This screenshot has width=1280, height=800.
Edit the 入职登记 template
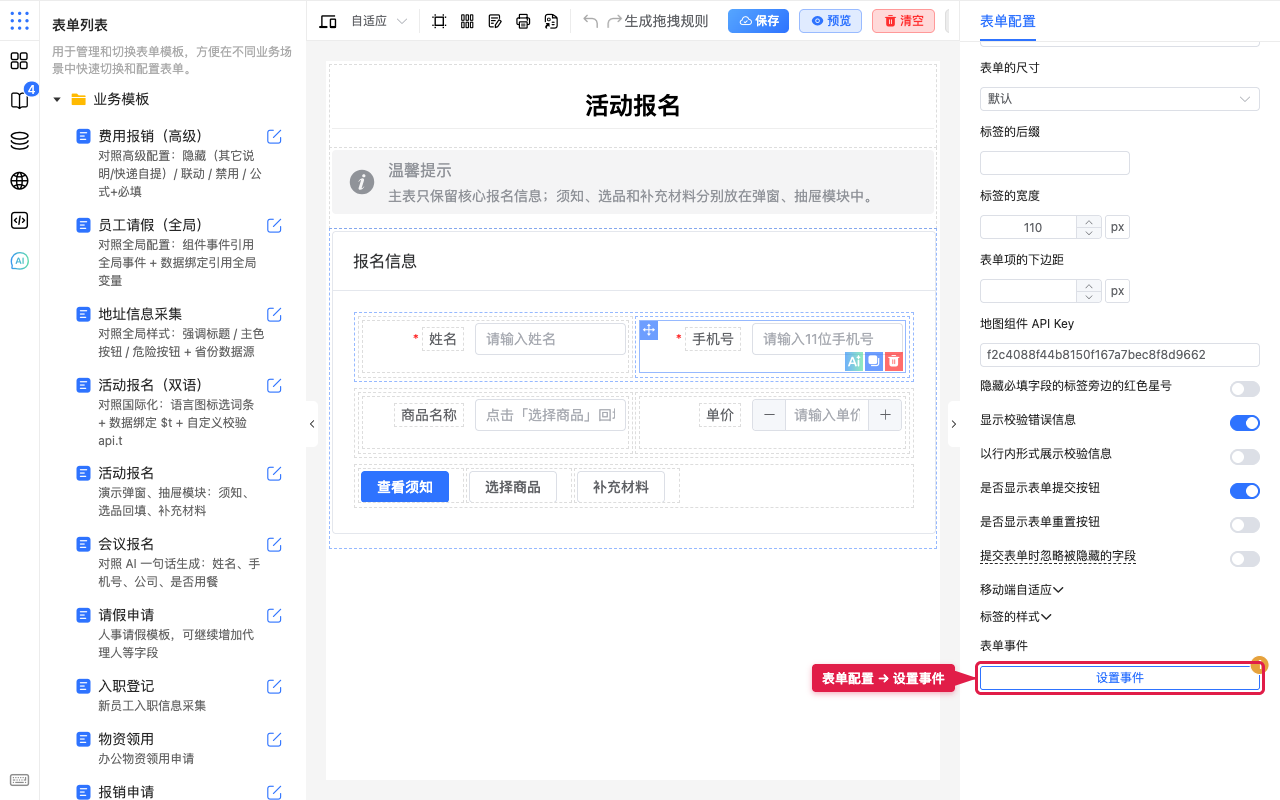click(274, 687)
